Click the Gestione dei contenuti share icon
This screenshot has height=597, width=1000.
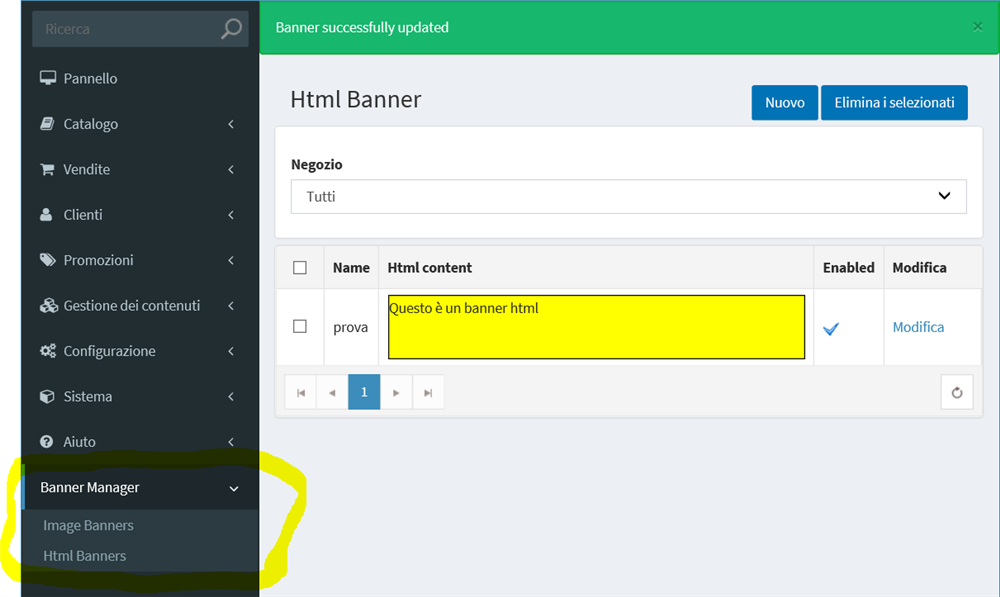pos(46,305)
